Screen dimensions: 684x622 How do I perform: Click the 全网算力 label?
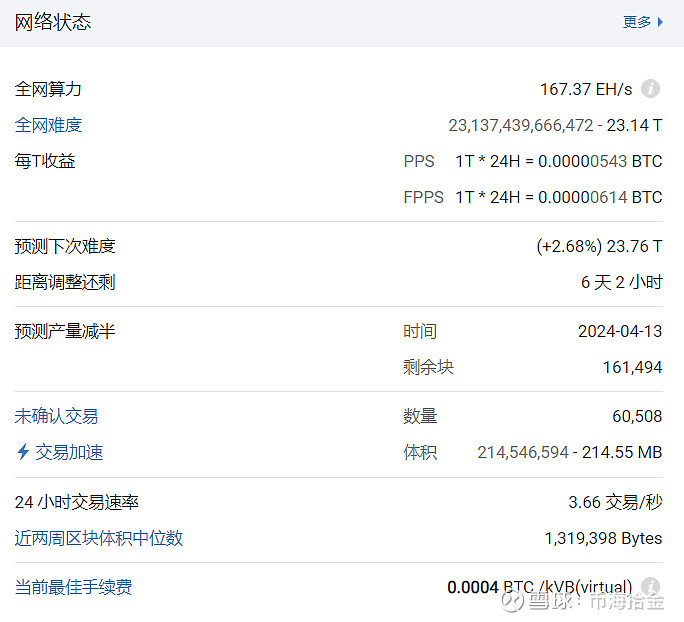[x=48, y=89]
